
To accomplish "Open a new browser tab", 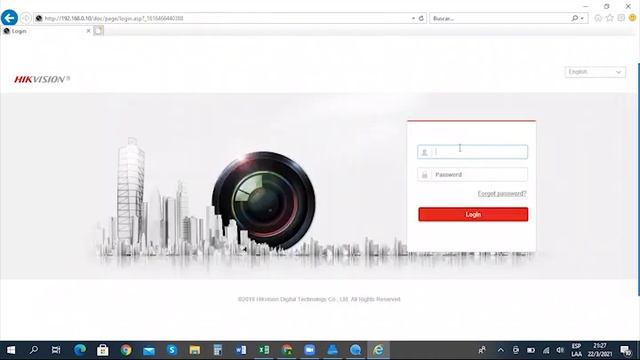I will pos(98,31).
